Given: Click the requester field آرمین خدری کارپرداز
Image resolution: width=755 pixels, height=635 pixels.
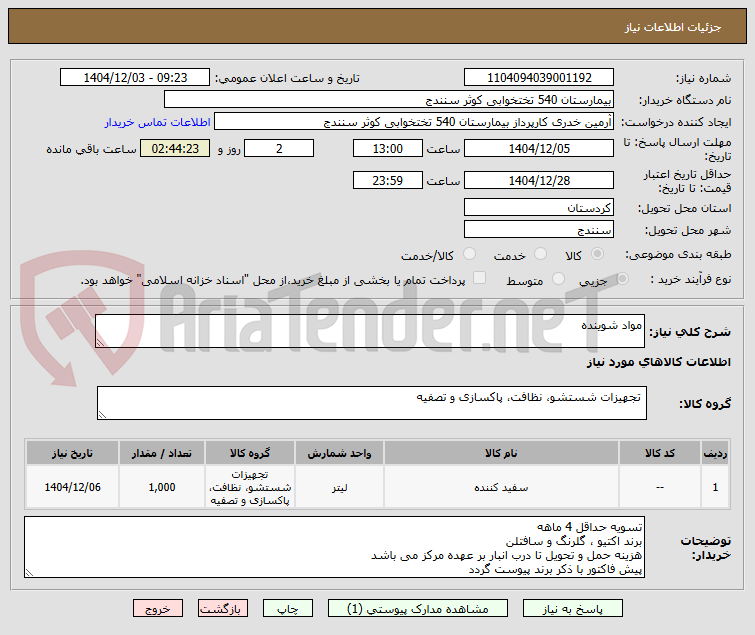Looking at the screenshot, I should pos(414,122).
